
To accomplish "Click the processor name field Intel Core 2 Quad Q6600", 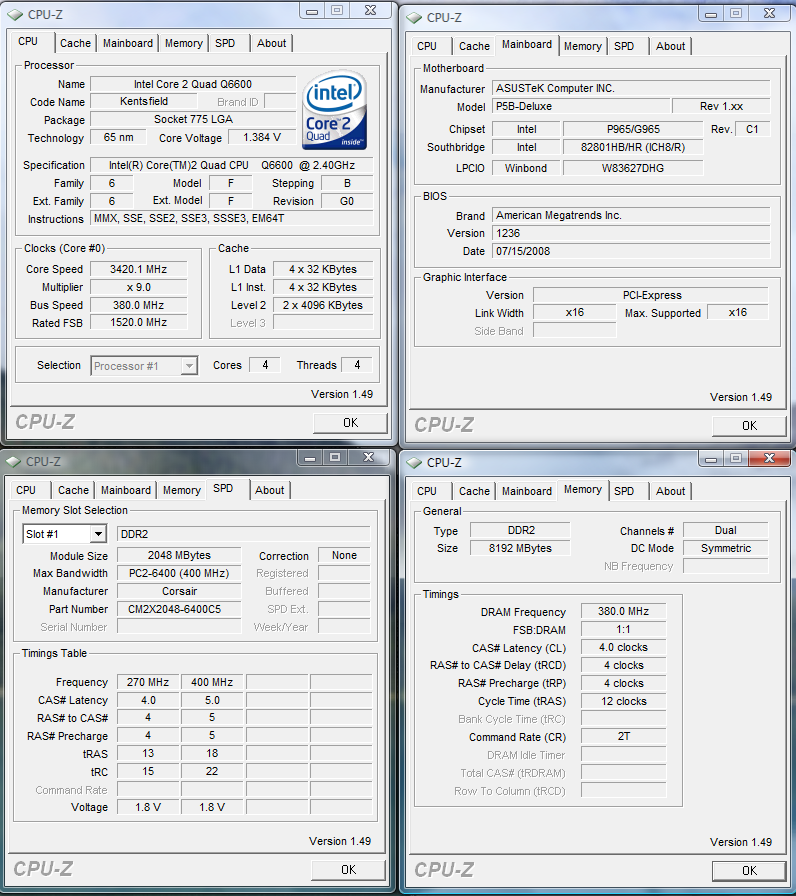I will [193, 84].
